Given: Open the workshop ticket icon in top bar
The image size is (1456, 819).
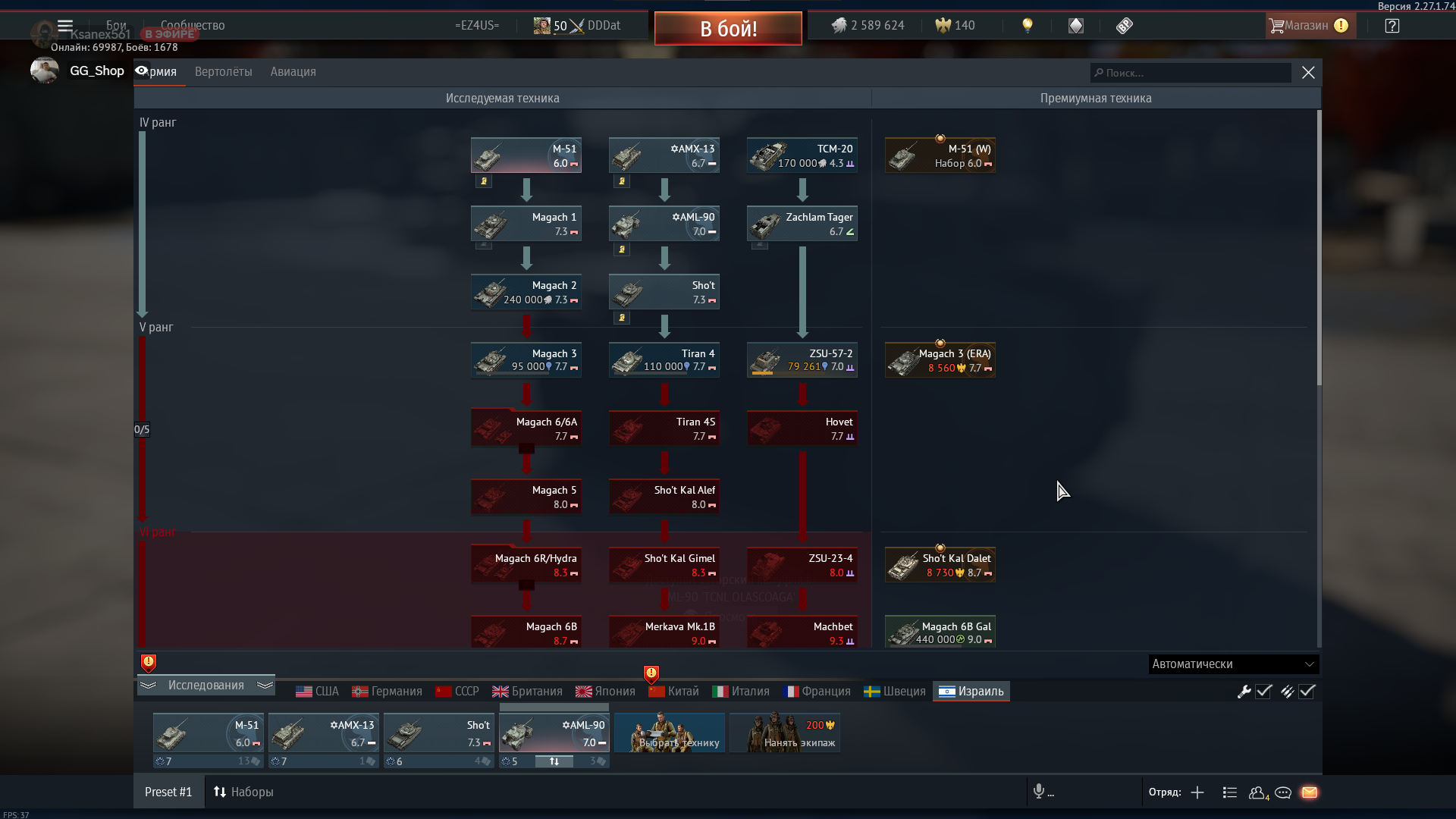Looking at the screenshot, I should point(1124,25).
